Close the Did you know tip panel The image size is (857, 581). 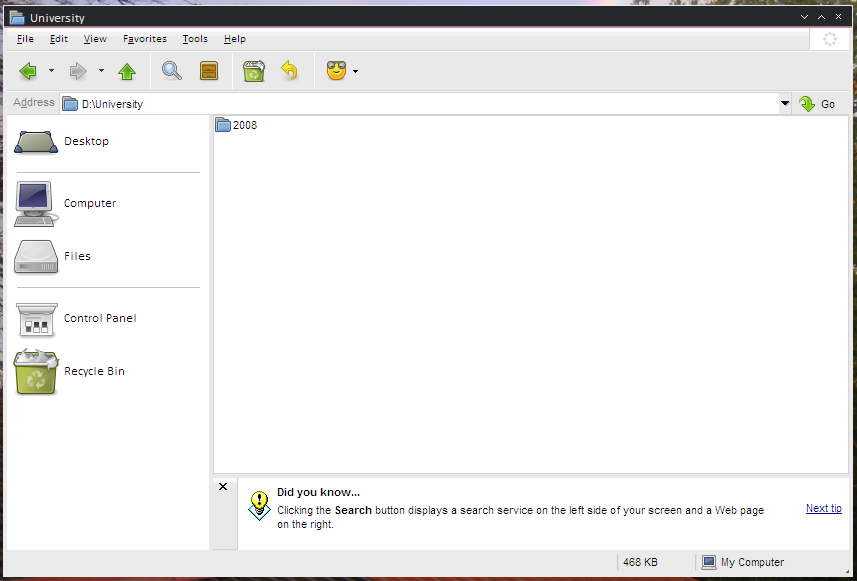point(223,487)
